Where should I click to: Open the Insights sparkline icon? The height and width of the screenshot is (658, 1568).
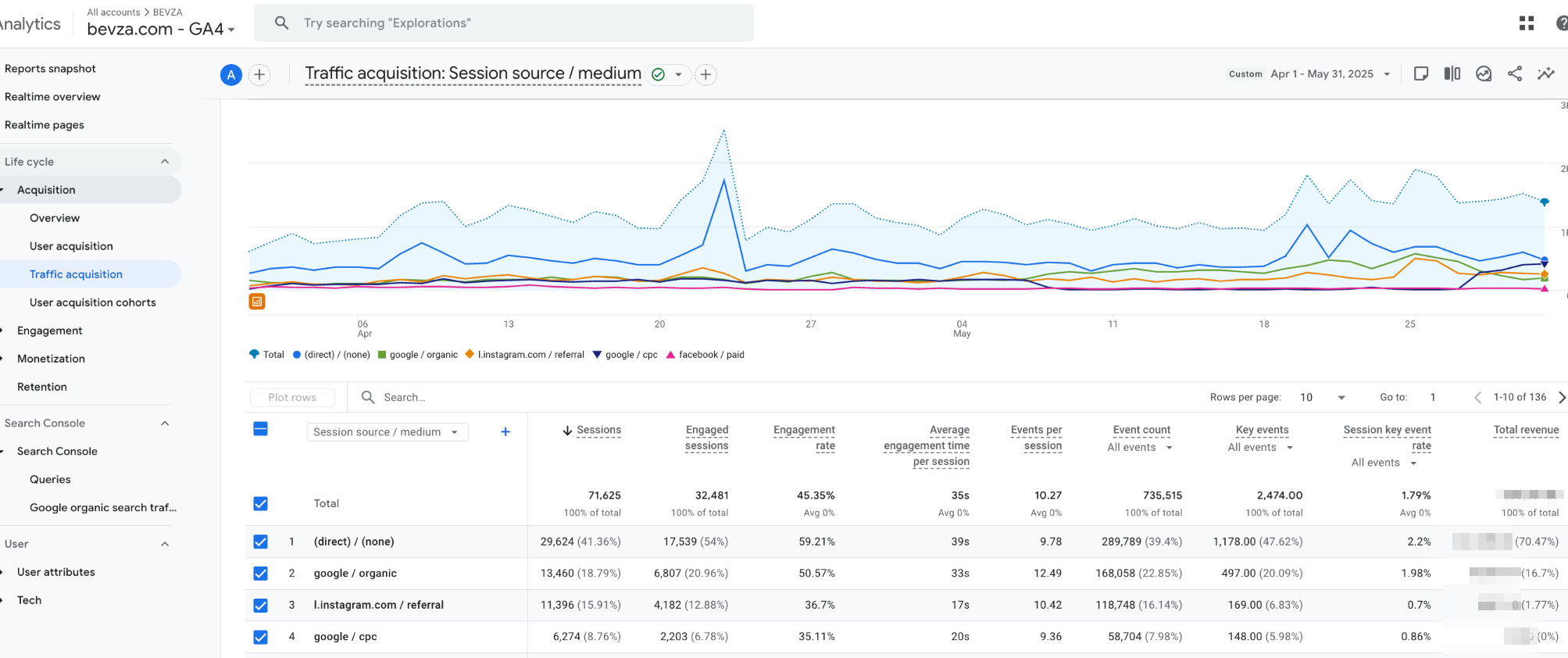click(x=1545, y=73)
